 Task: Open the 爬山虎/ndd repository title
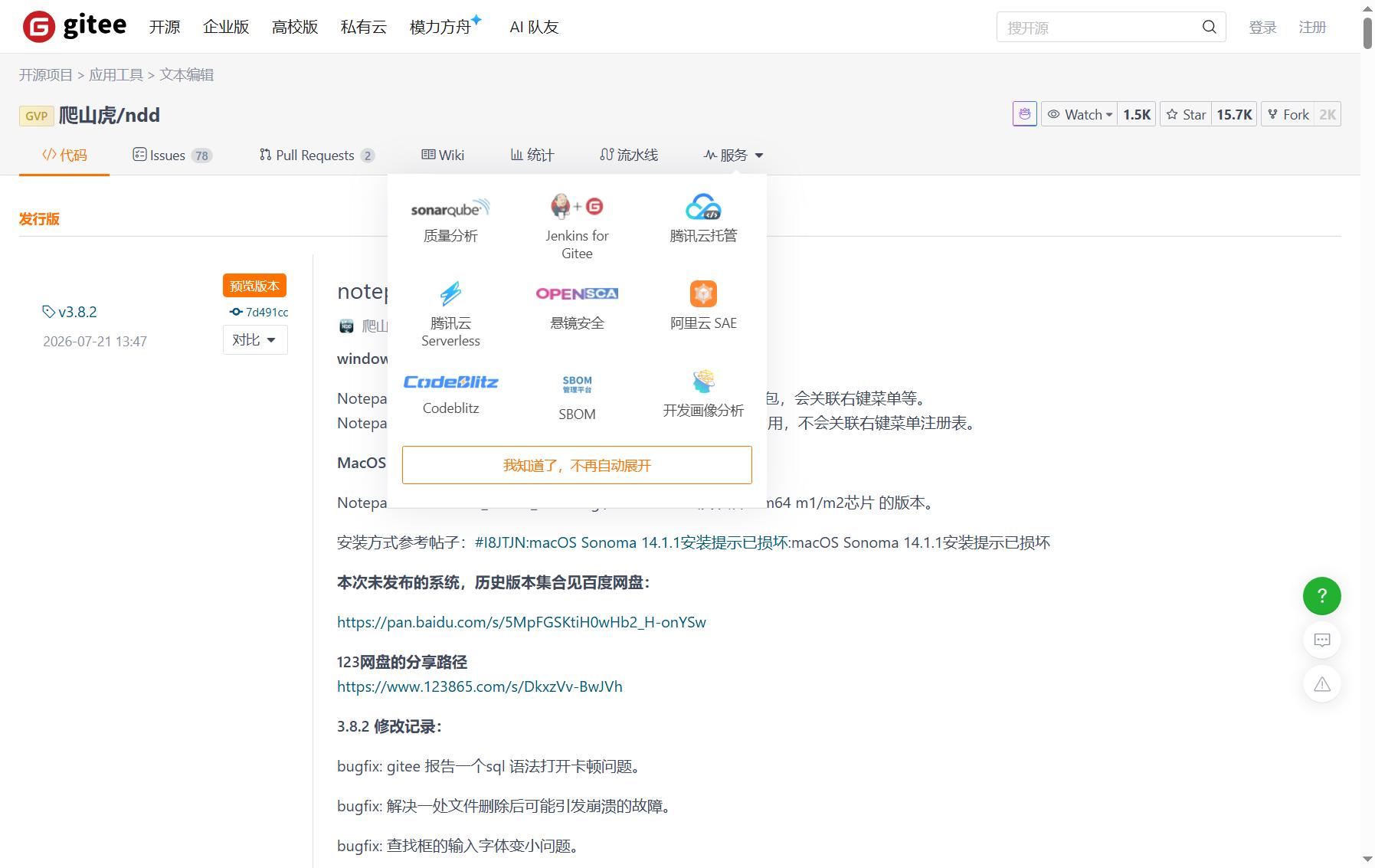pos(110,115)
